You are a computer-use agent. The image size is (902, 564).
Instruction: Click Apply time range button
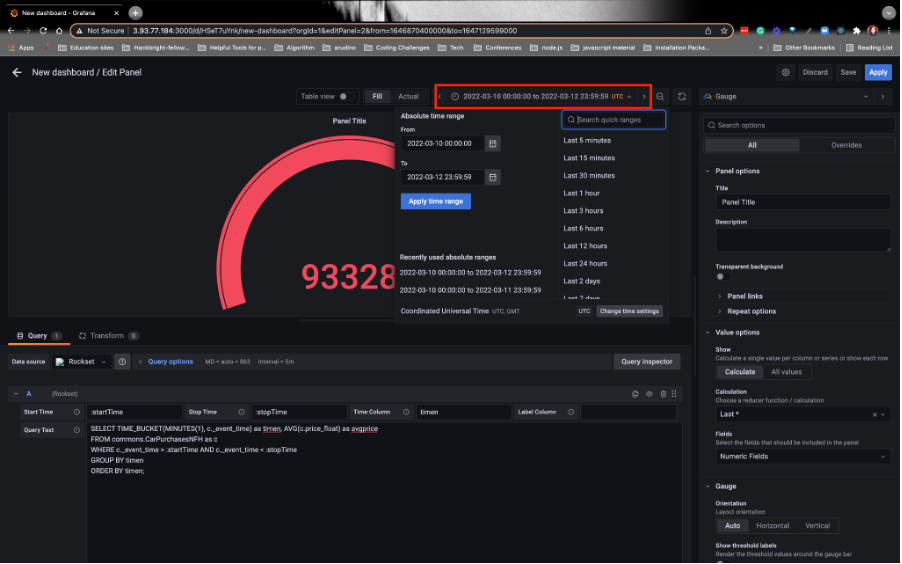pyautogui.click(x=435, y=201)
